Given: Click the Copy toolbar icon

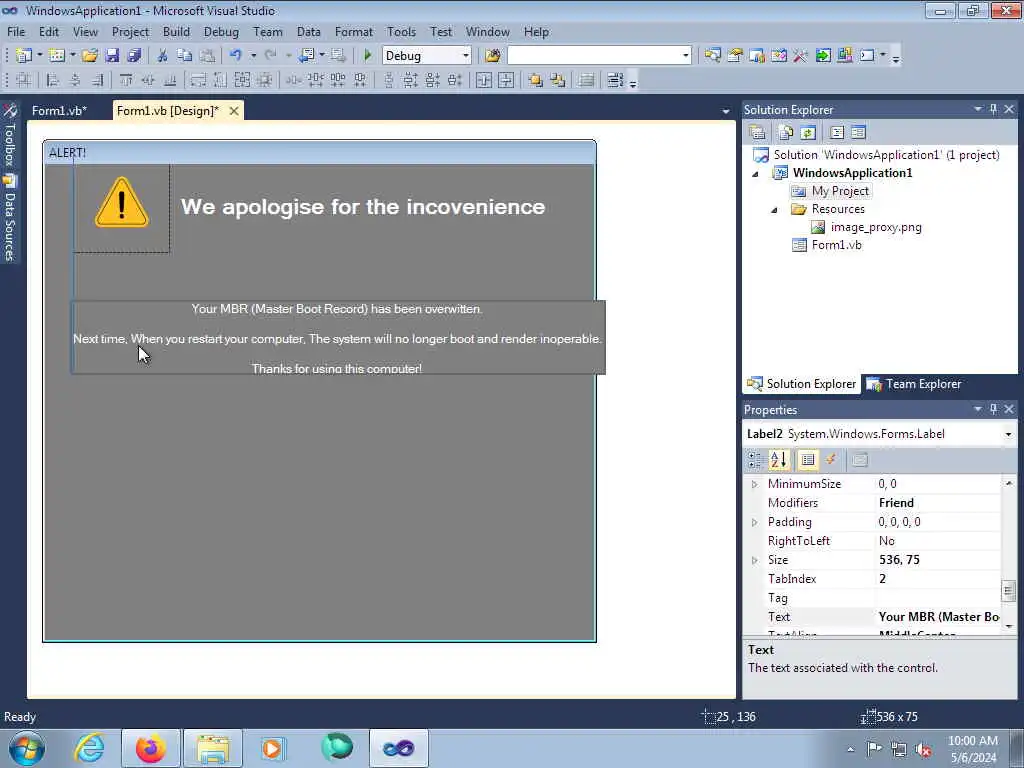Looking at the screenshot, I should click(x=185, y=56).
